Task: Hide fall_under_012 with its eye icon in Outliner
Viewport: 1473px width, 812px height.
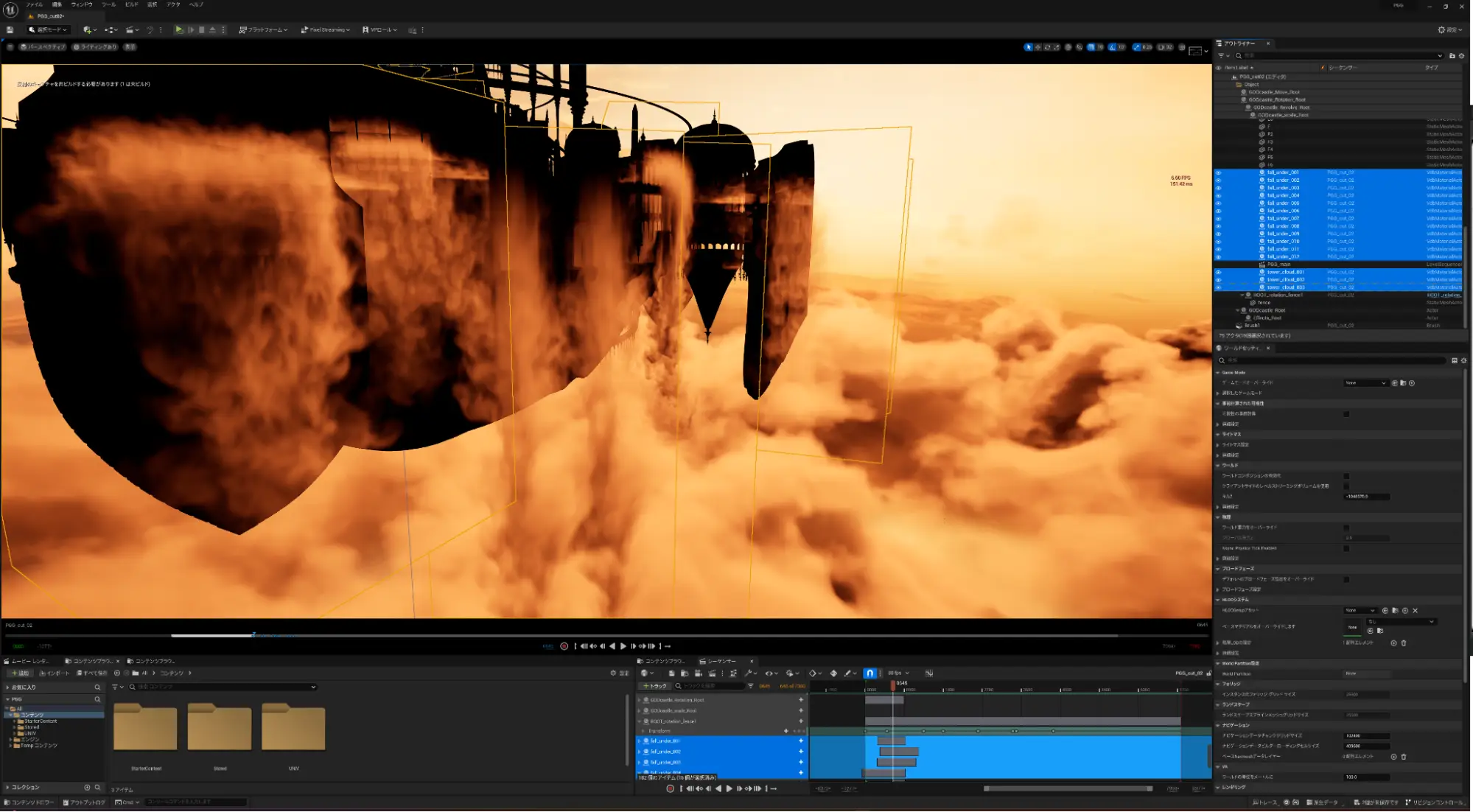Action: [x=1218, y=257]
